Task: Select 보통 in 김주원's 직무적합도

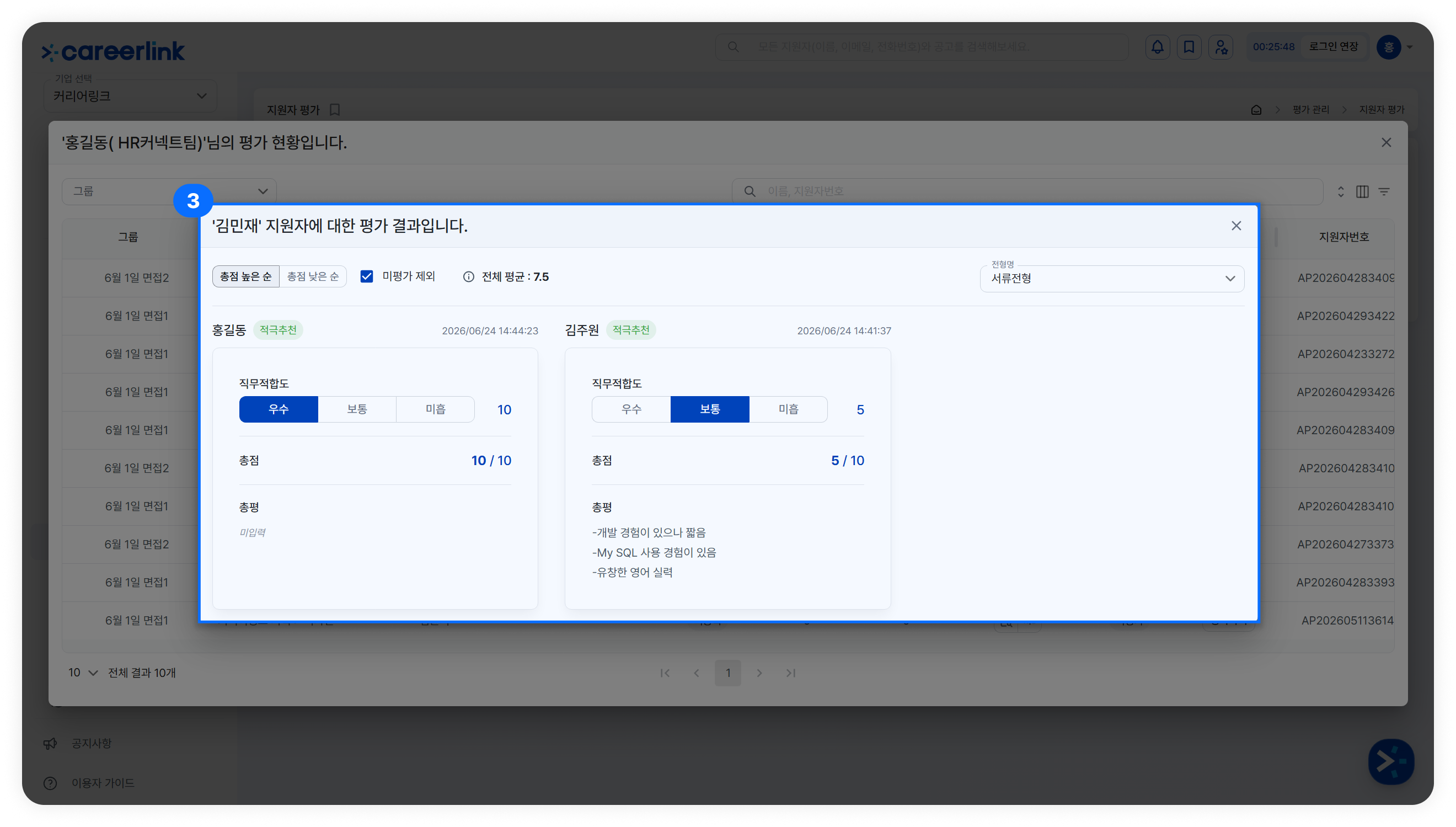Action: [x=710, y=409]
